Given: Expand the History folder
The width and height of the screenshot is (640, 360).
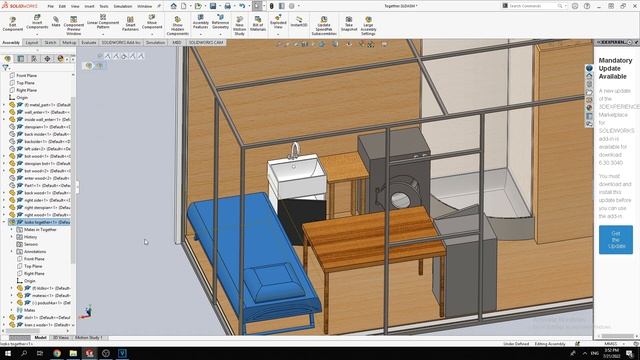Looking at the screenshot, I should (x=12, y=237).
